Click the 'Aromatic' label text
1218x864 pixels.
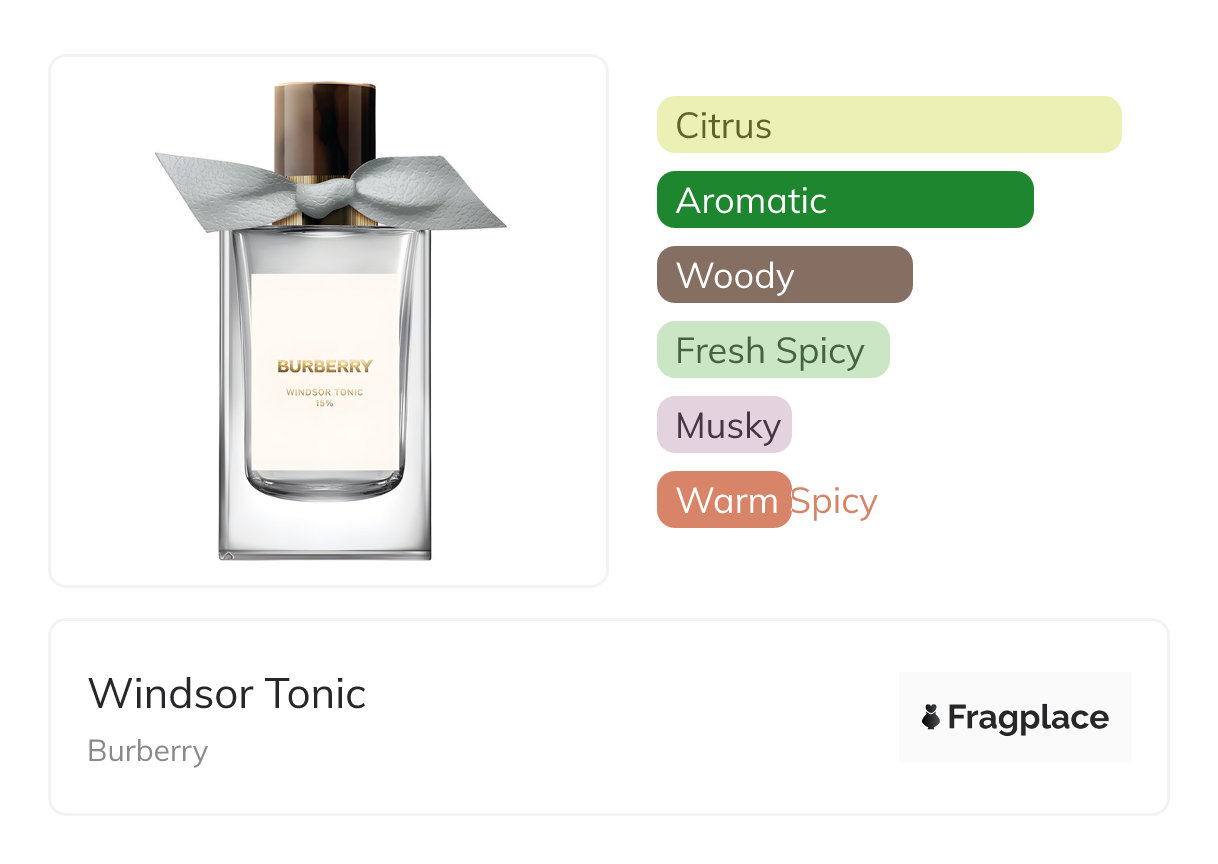(x=751, y=201)
